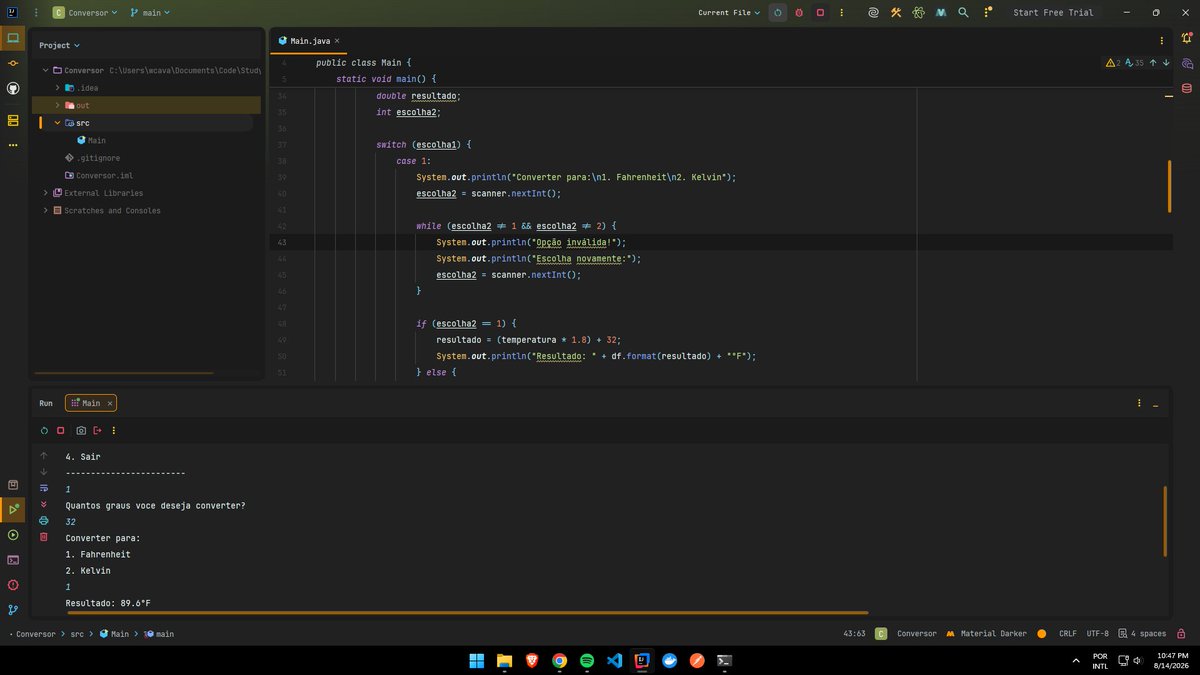Click the Start Free Trial button
1200x675 pixels.
click(x=1053, y=13)
